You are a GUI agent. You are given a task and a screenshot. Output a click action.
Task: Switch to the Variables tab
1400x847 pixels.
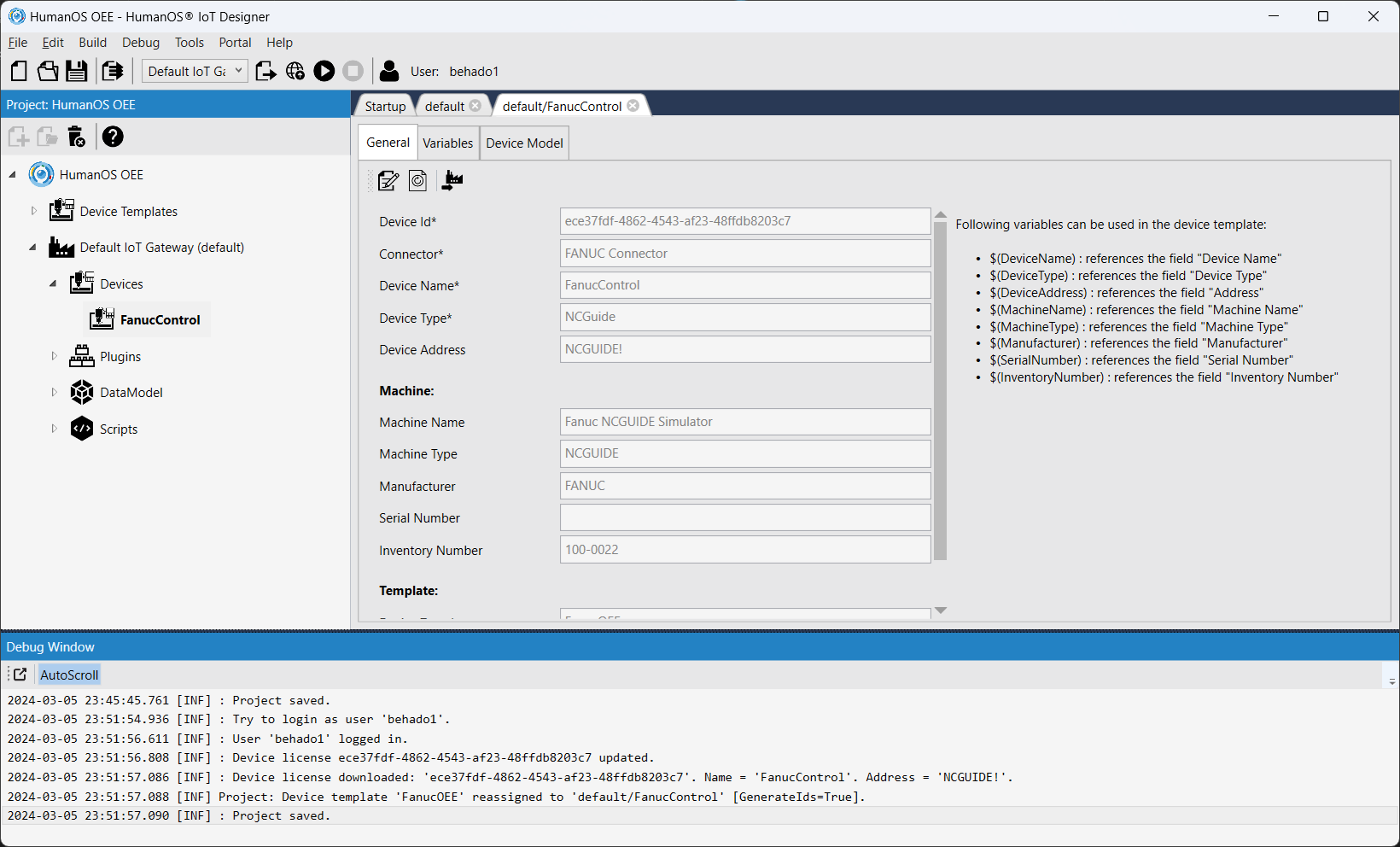pos(448,143)
